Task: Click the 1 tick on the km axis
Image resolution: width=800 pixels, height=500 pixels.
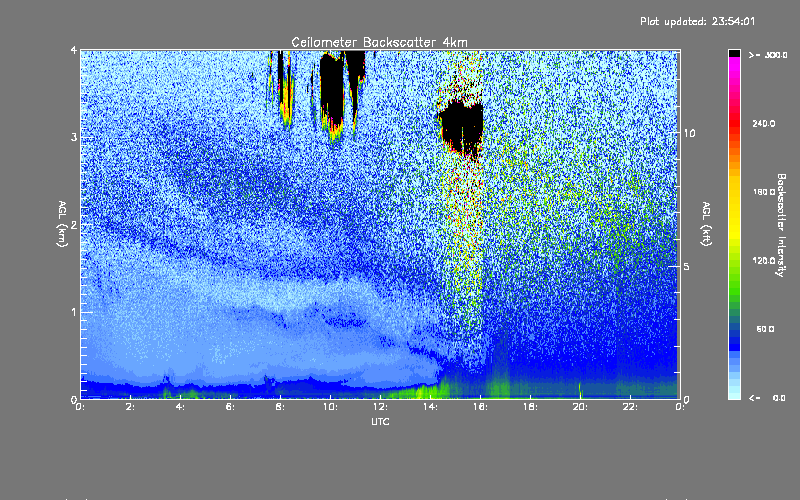Action: tap(74, 312)
